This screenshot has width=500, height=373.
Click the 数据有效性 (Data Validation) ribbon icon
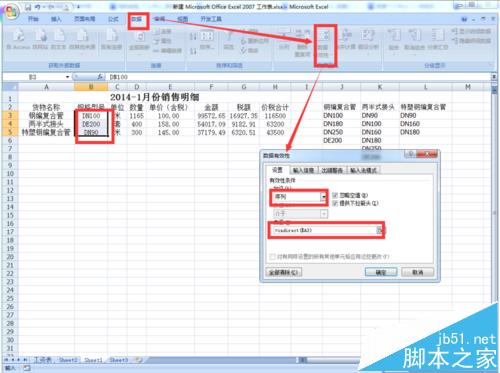click(x=323, y=43)
